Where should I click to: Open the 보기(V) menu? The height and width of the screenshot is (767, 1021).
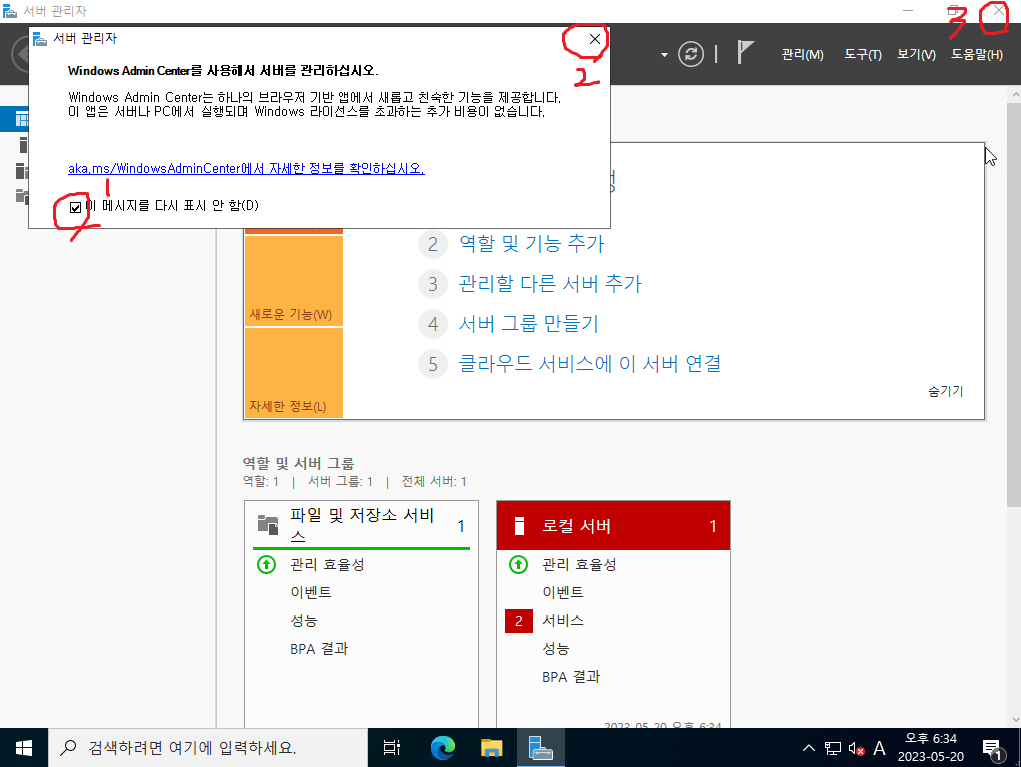click(916, 55)
